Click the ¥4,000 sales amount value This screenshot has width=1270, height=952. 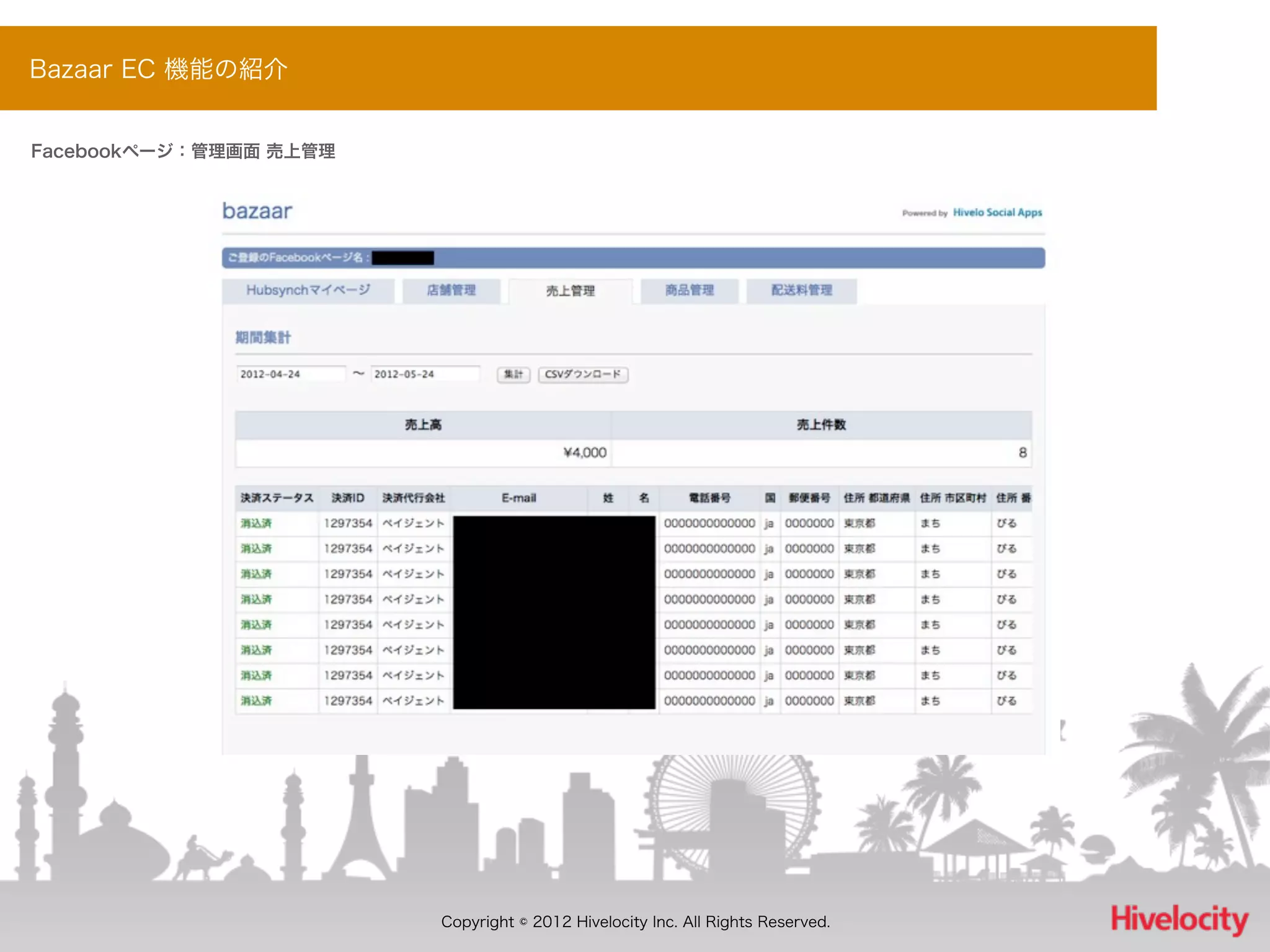pos(585,453)
